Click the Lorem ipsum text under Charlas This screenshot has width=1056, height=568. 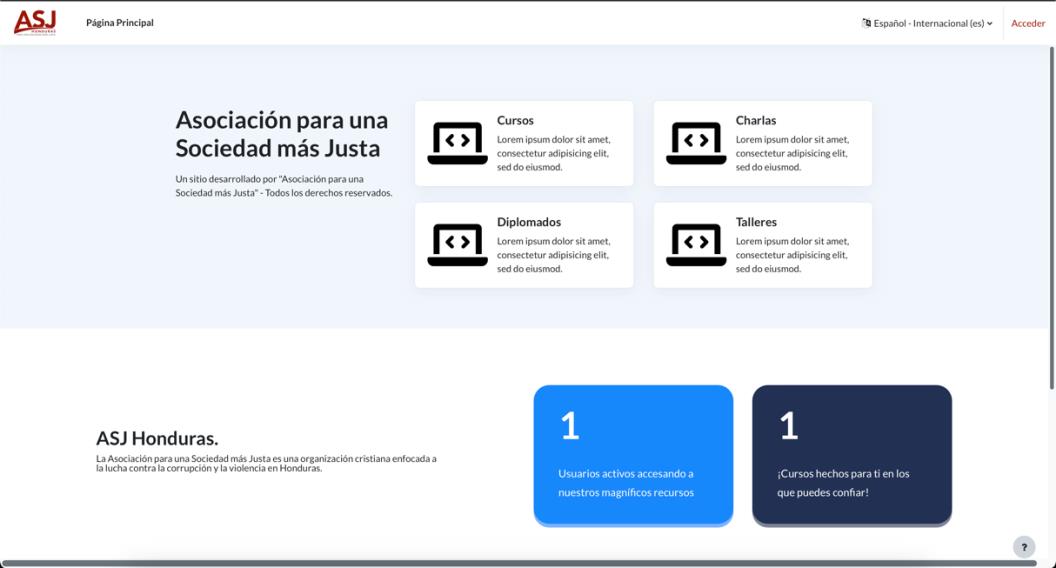point(792,153)
